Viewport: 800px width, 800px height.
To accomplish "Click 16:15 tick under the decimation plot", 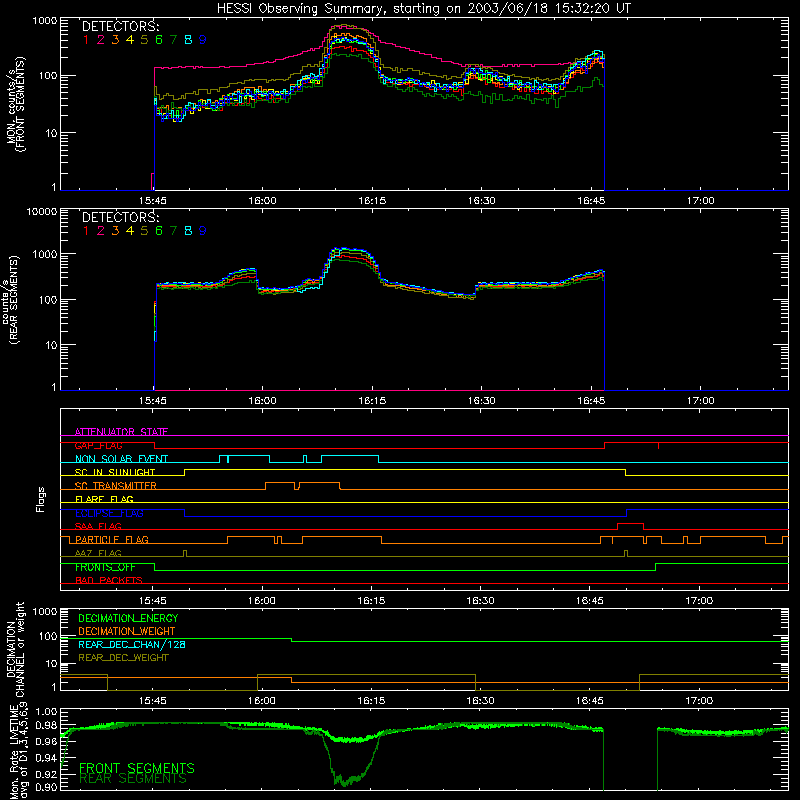I will pyautogui.click(x=371, y=701).
